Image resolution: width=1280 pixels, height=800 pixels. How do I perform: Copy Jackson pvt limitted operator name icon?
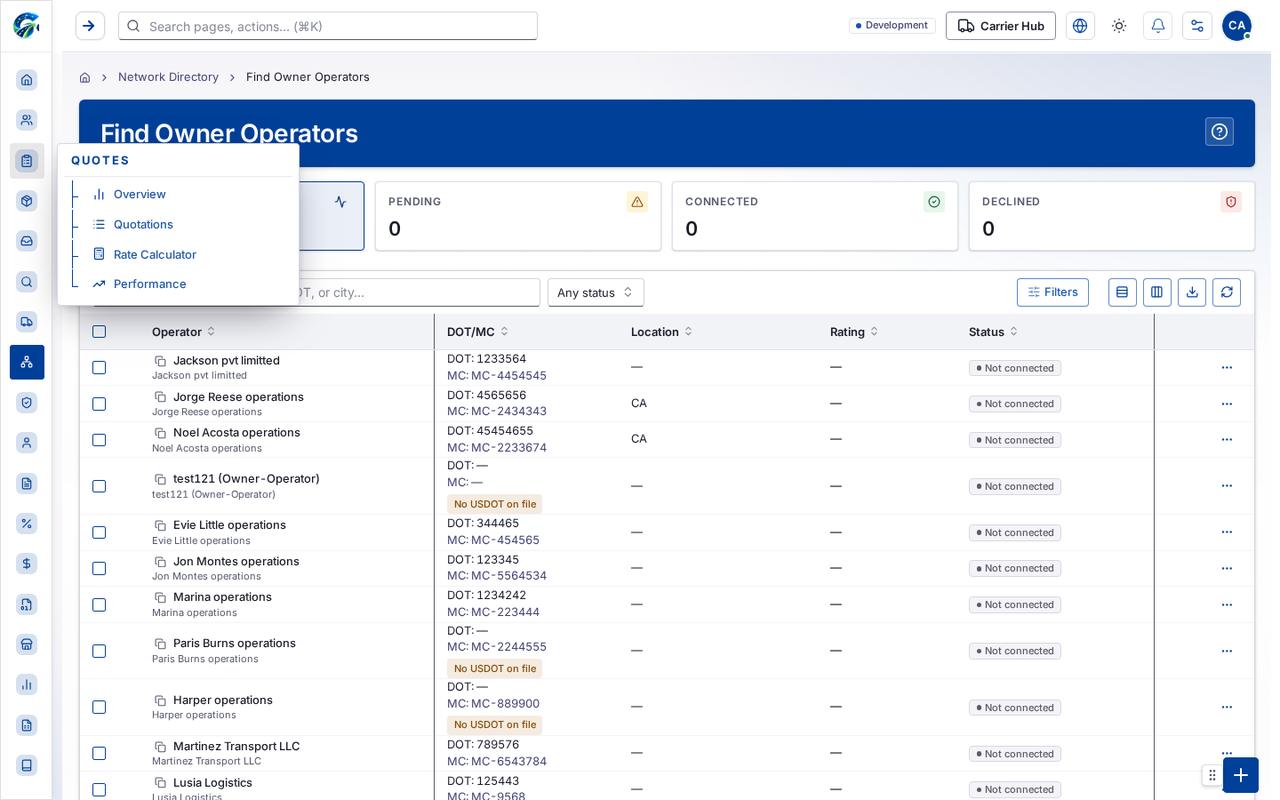(x=160, y=361)
